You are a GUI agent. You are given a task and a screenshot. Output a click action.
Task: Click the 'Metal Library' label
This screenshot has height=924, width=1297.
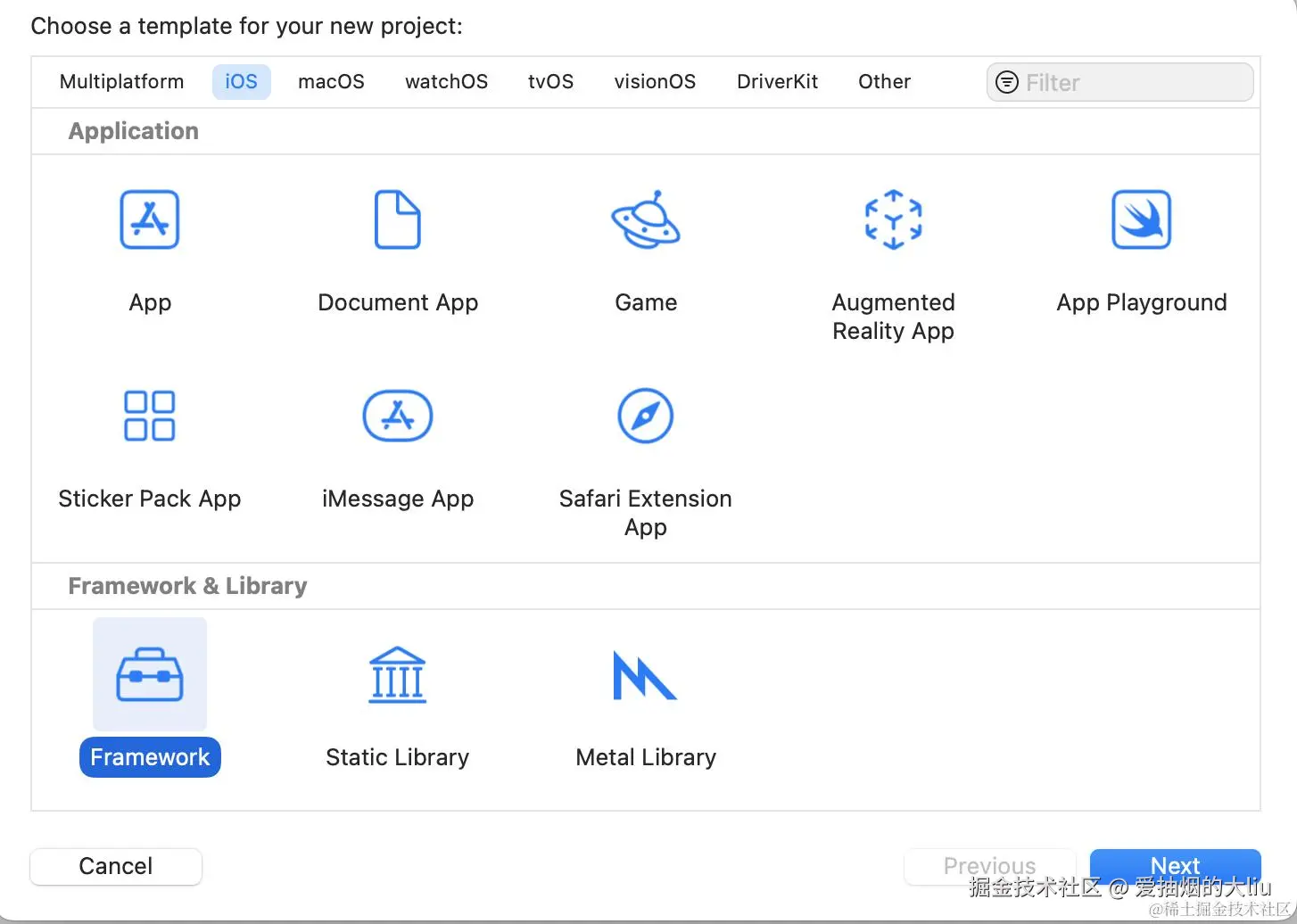646,757
